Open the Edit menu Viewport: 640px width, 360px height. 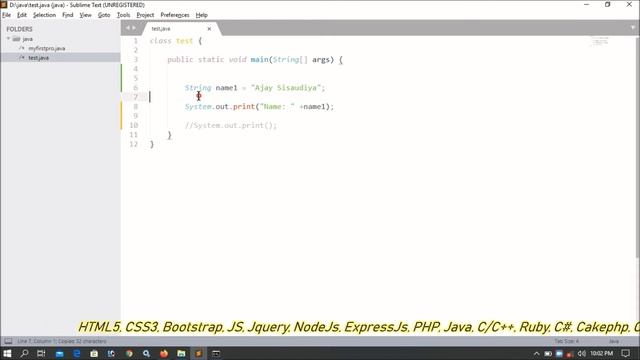click(x=22, y=15)
